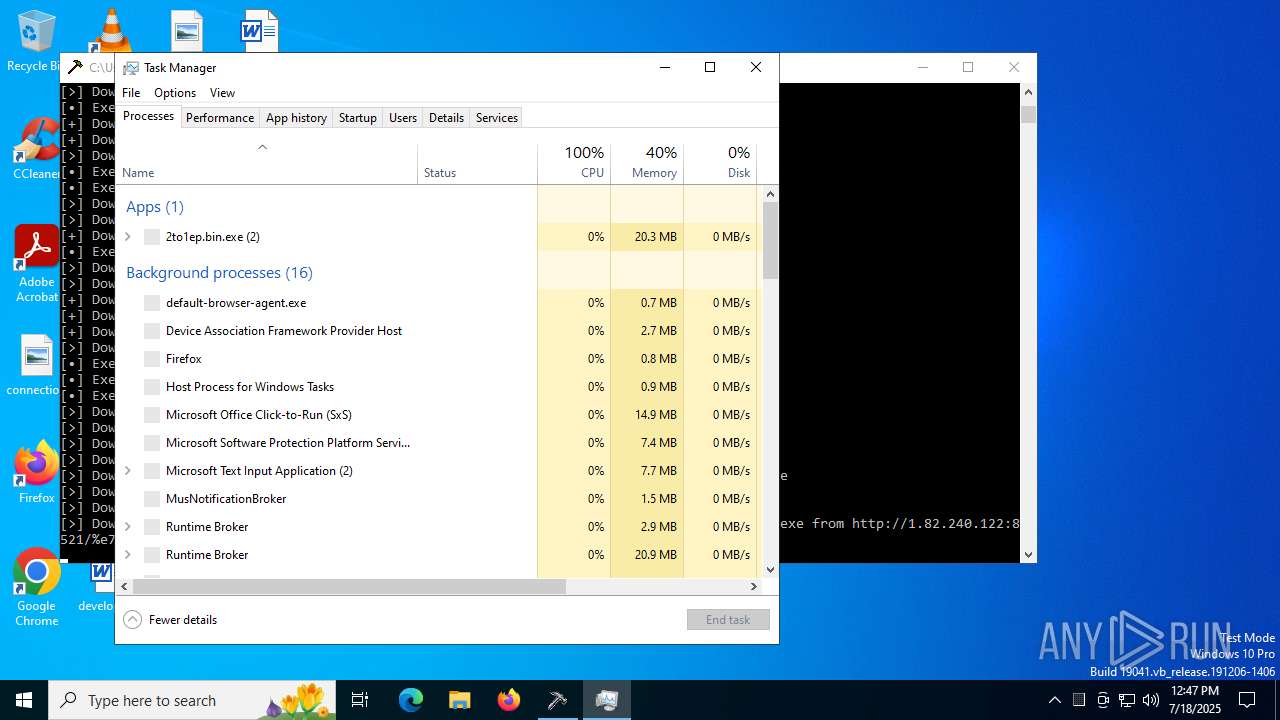Switch to the Details tab
The width and height of the screenshot is (1280, 720).
[446, 117]
